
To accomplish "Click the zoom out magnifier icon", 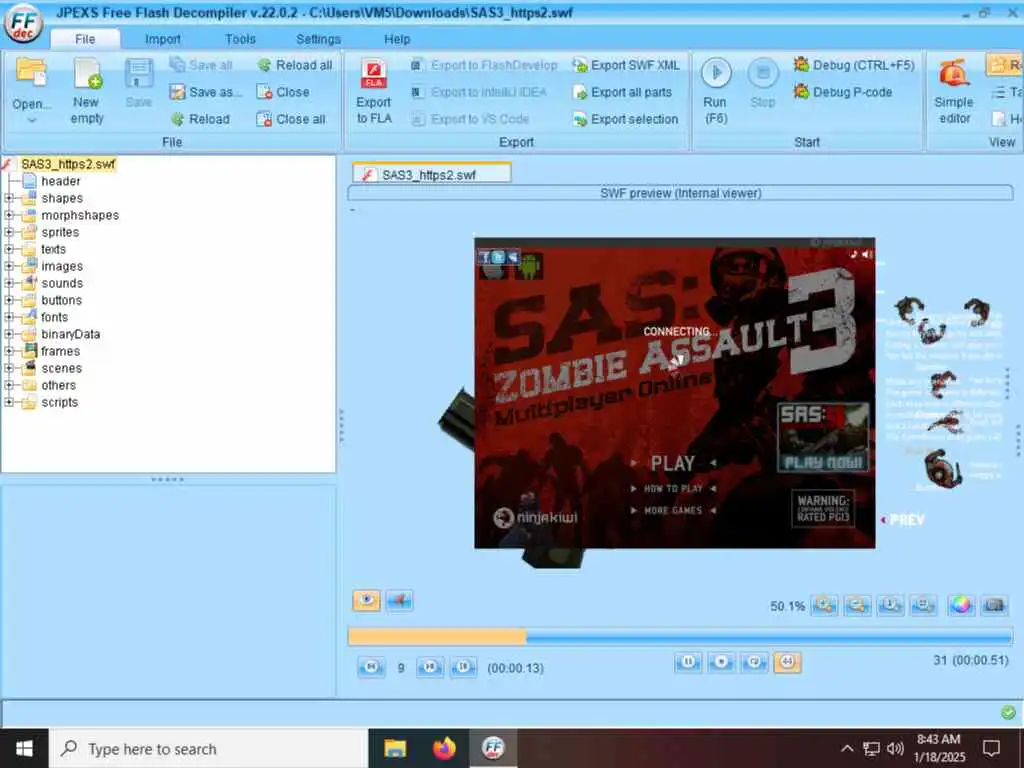I will [x=857, y=605].
